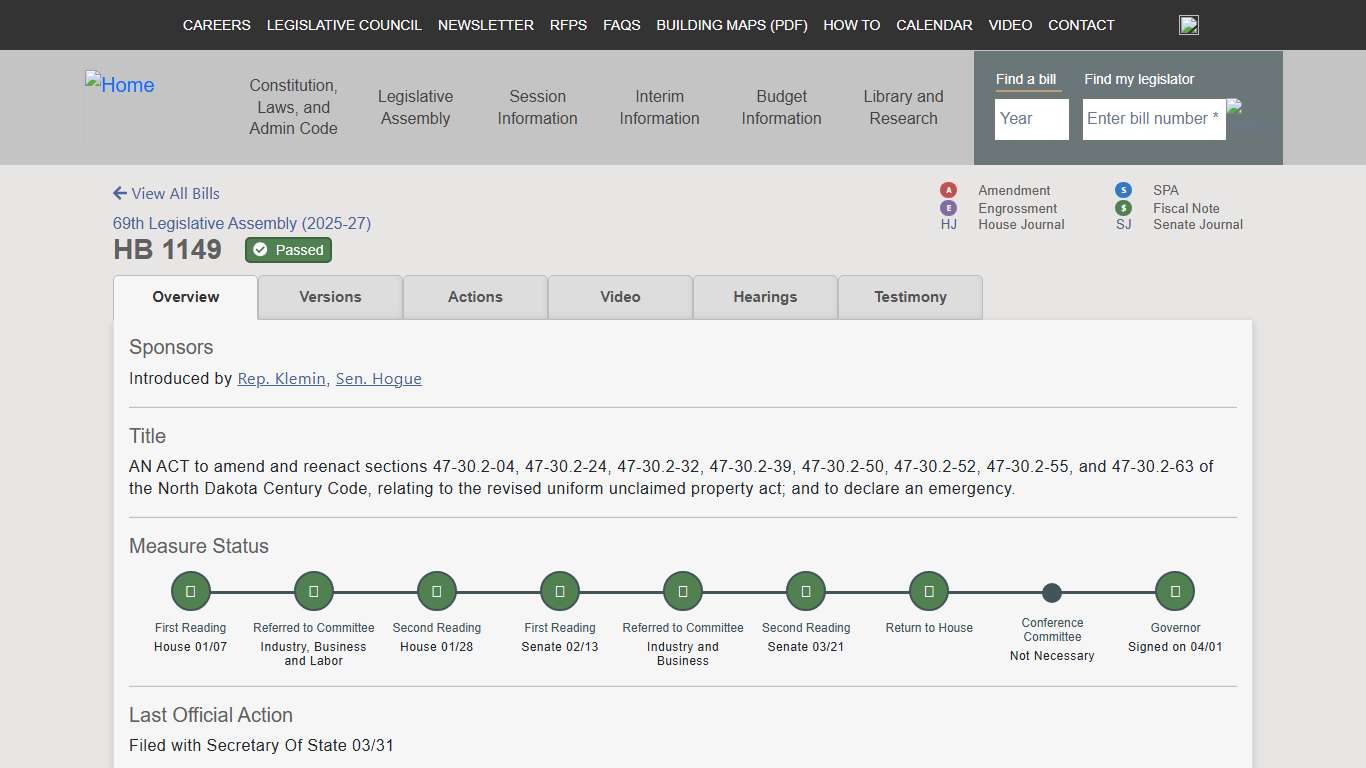Select the Find my legislator tab
The height and width of the screenshot is (768, 1366).
[x=1138, y=79]
